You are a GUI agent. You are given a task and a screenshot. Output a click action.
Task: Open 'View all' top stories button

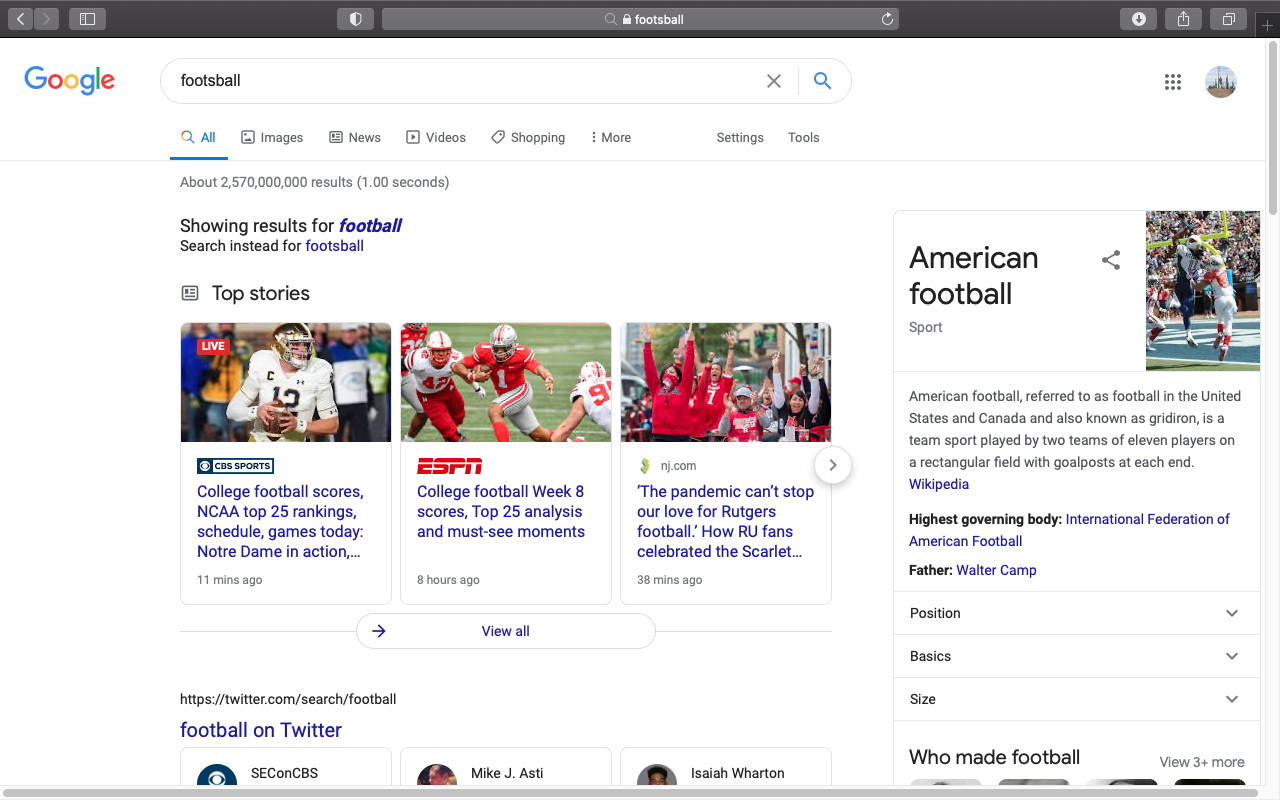pos(506,631)
